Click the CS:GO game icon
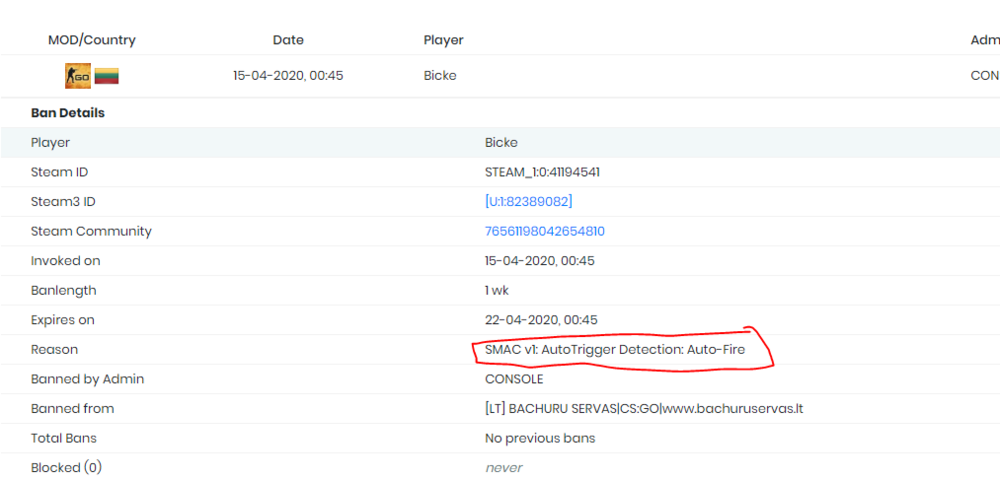 pyautogui.click(x=77, y=76)
